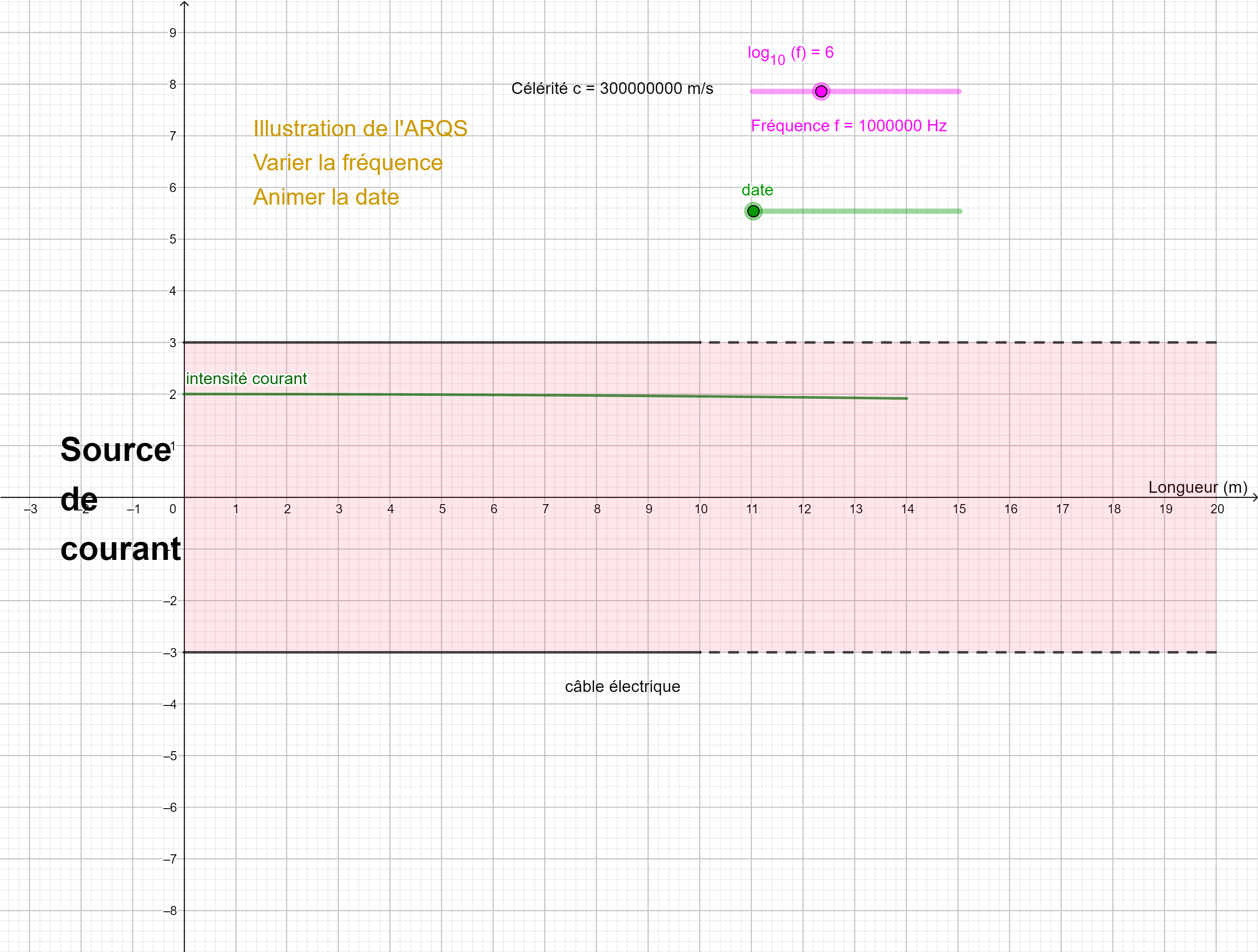Click the x-axis tick label 10
The height and width of the screenshot is (952, 1258).
pyautogui.click(x=701, y=509)
